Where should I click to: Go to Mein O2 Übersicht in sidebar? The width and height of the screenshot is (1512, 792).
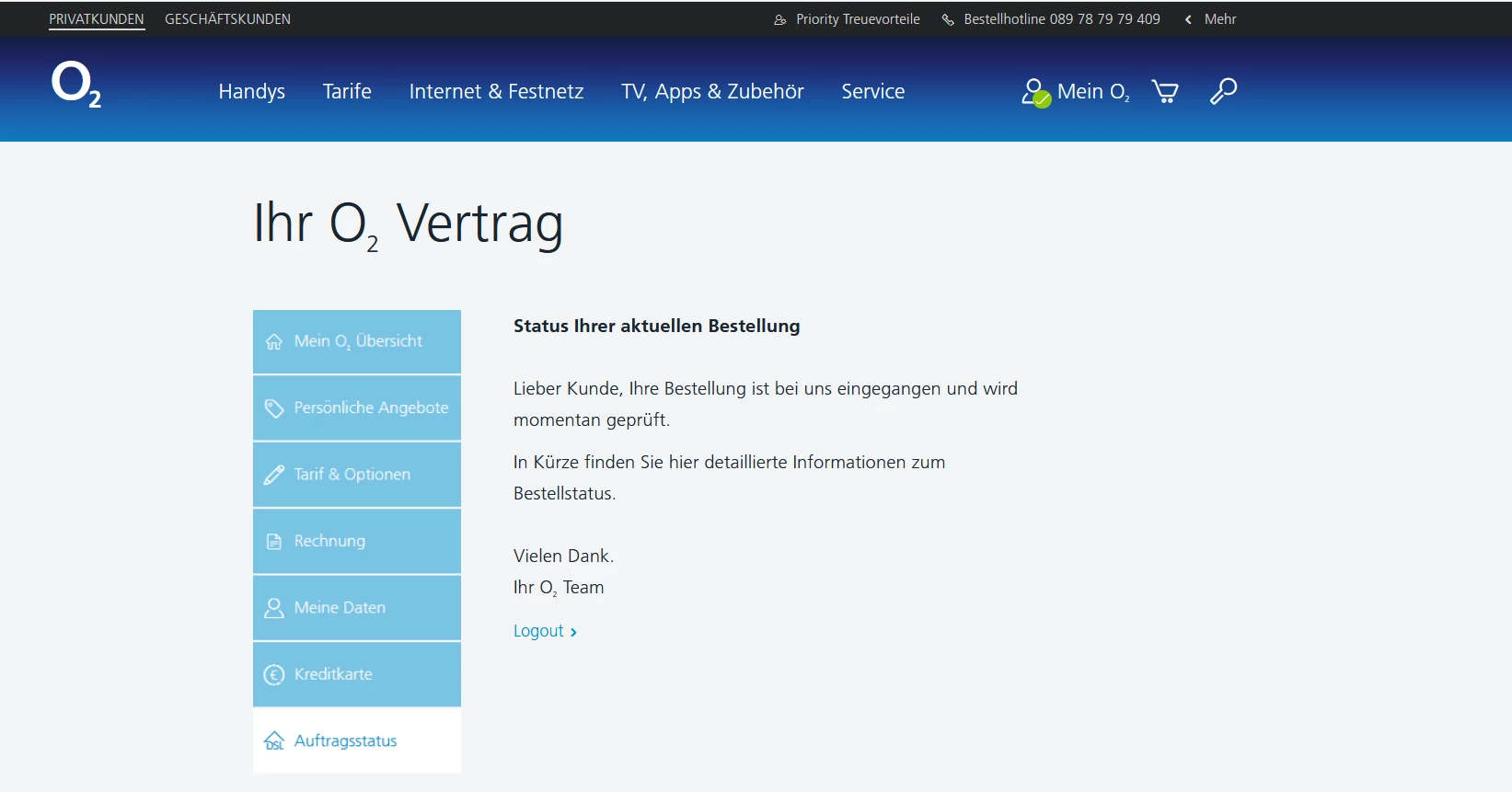click(357, 341)
